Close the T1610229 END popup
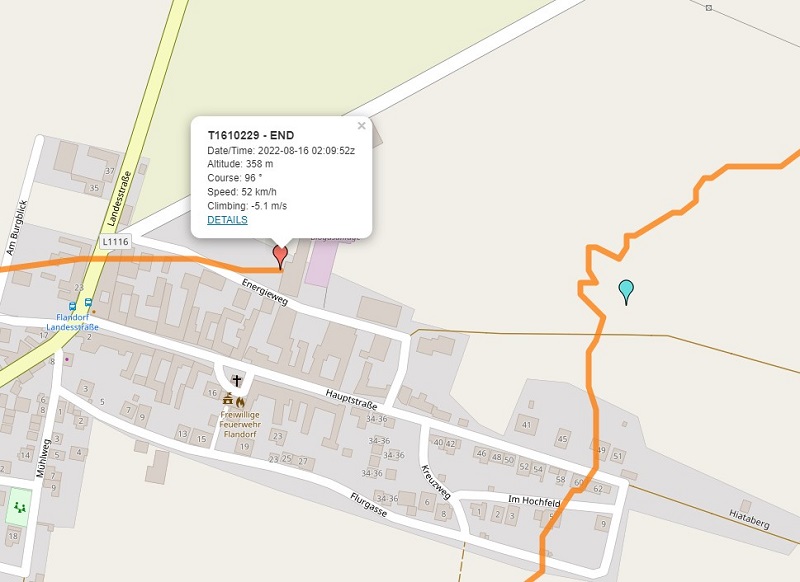 coord(361,125)
